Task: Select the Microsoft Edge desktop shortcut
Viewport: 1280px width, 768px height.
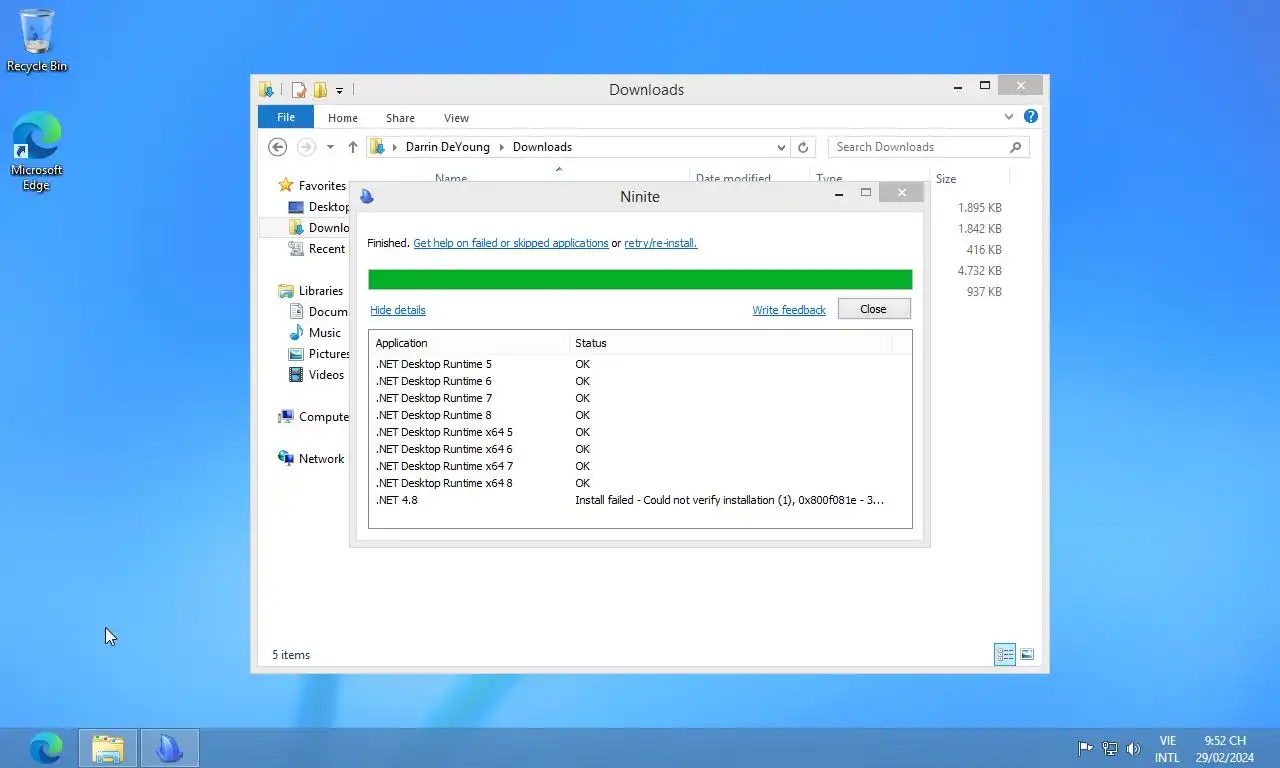Action: [37, 152]
